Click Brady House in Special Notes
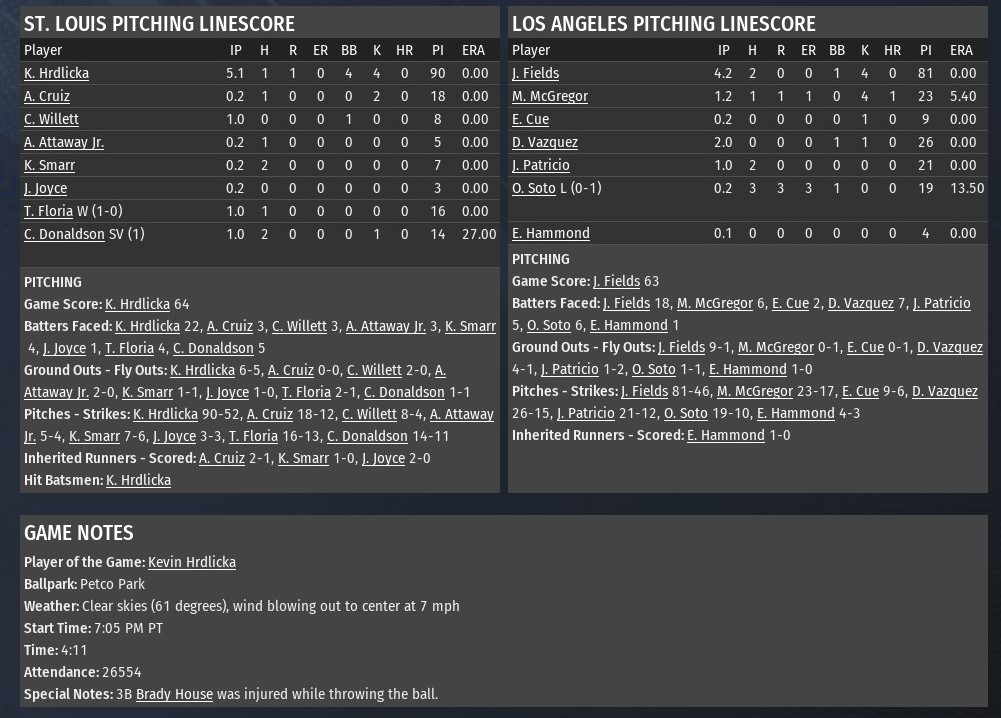 coord(174,694)
